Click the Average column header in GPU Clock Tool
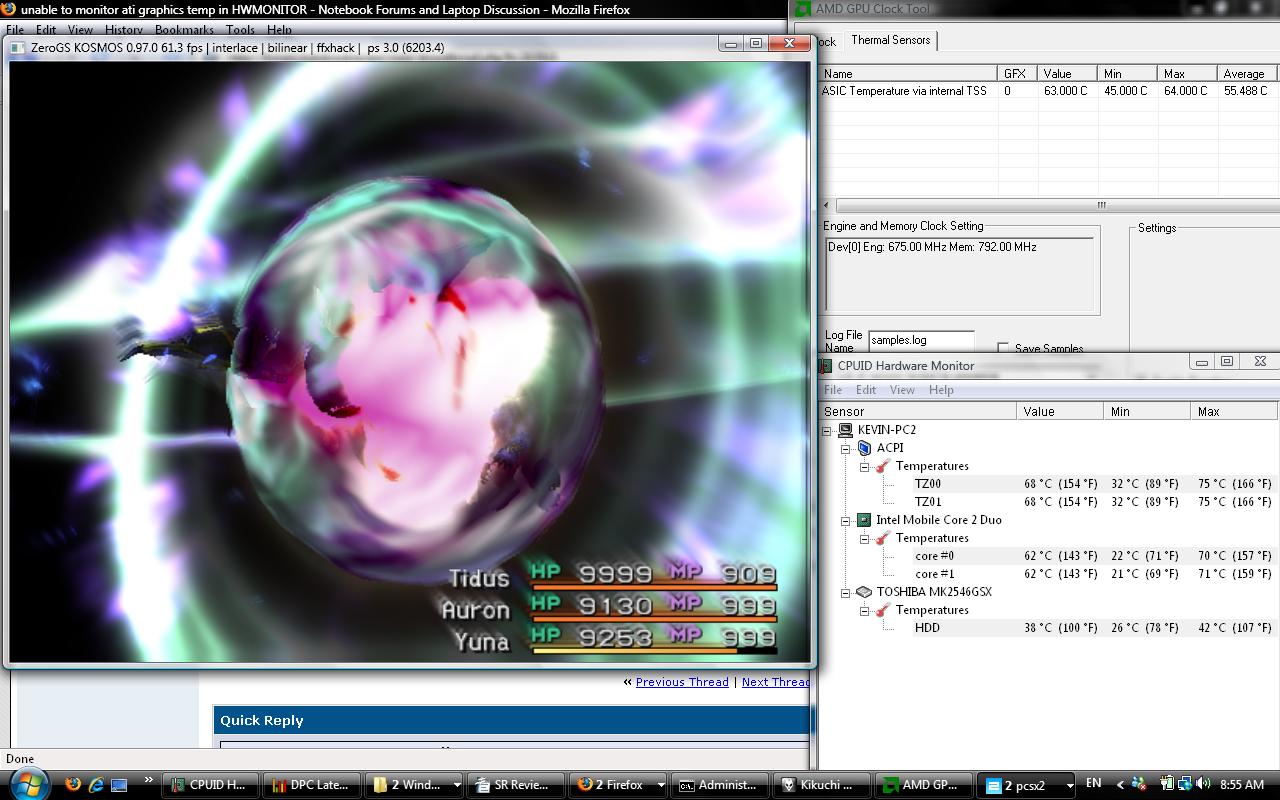Screen dimensions: 1280x800 pyautogui.click(x=1246, y=74)
